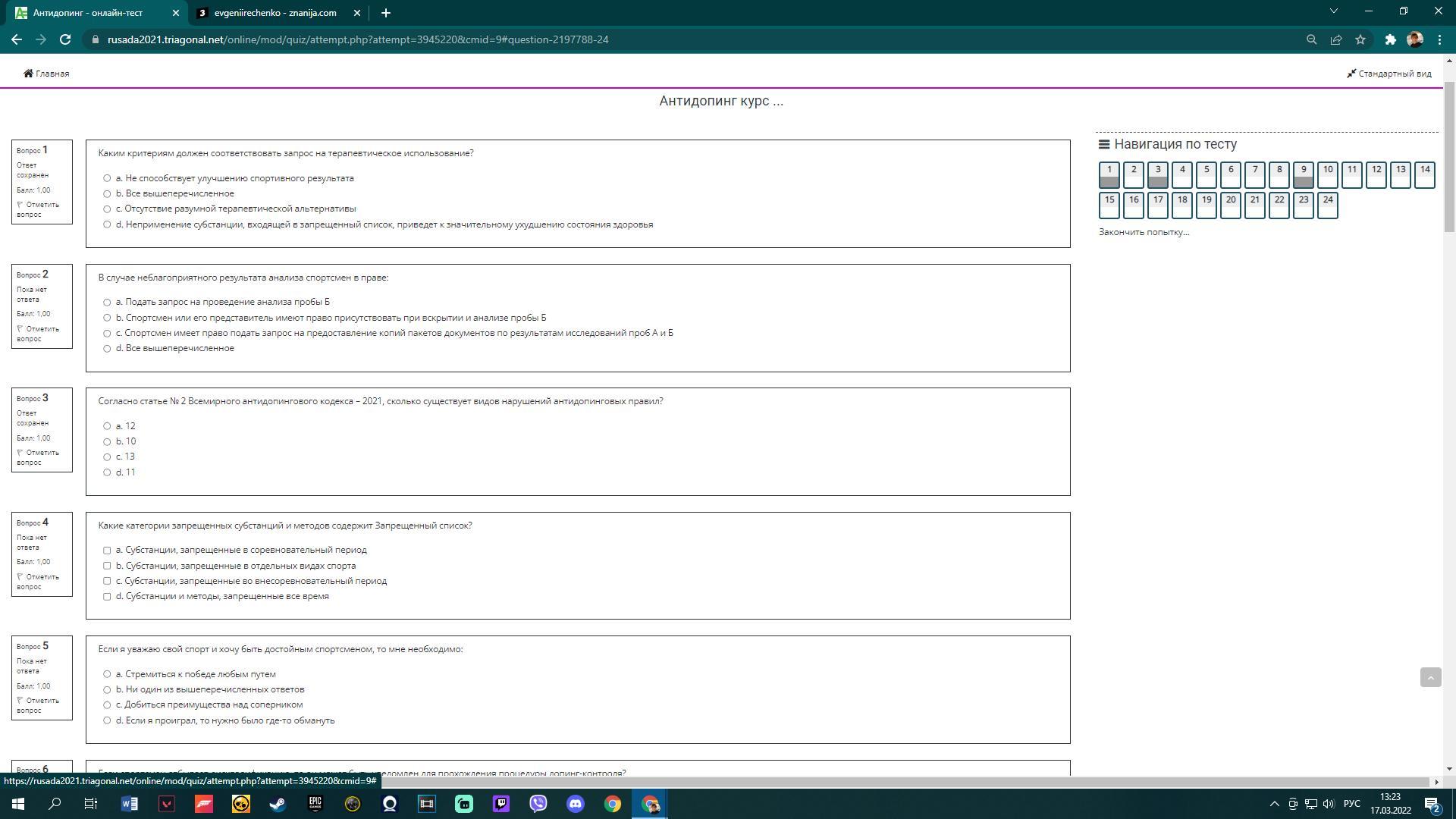Image resolution: width=1456 pixels, height=819 pixels.
Task: Reload the page with refresh icon
Action: (x=65, y=39)
